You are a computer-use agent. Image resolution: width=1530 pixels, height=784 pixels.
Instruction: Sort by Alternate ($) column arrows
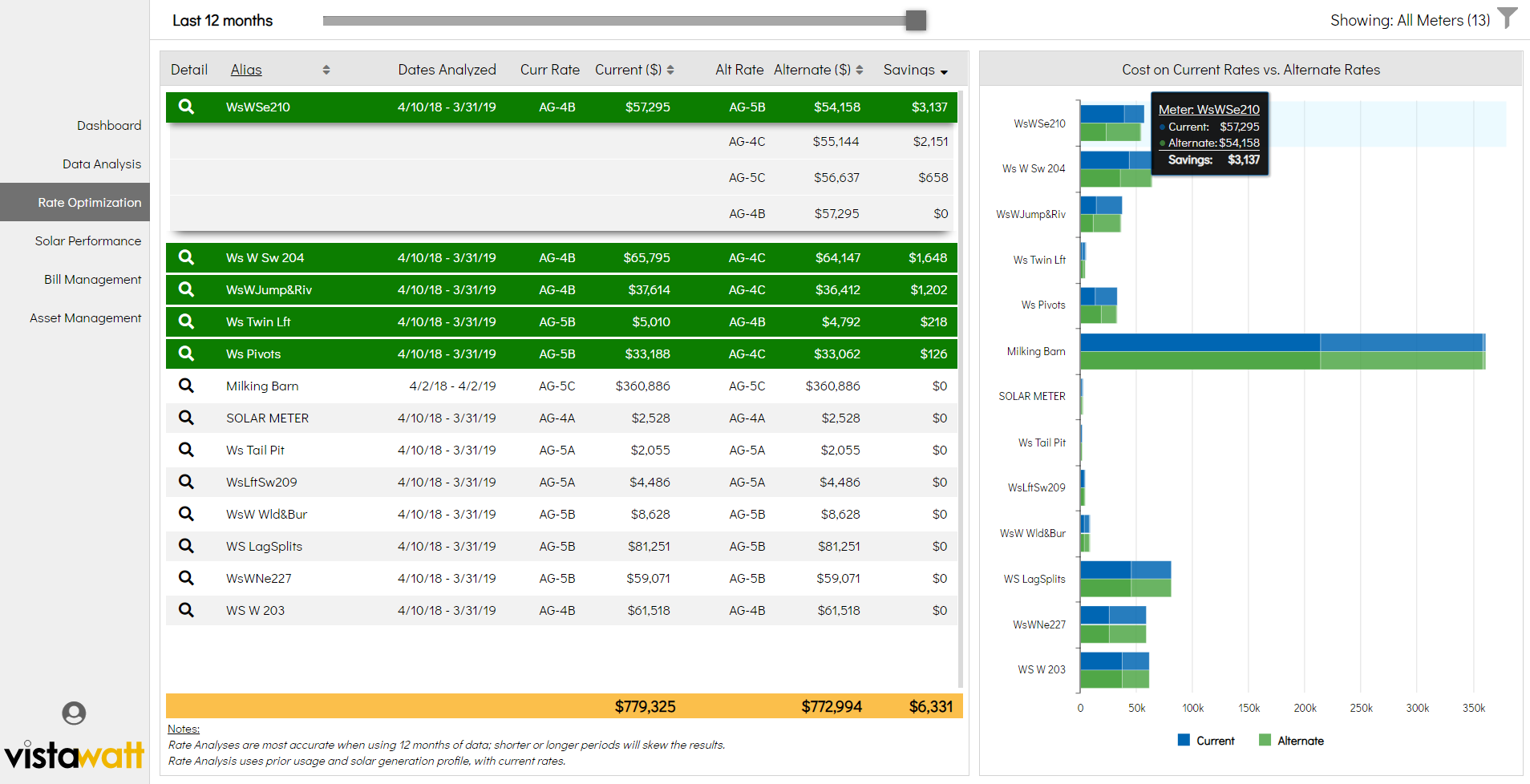point(860,71)
